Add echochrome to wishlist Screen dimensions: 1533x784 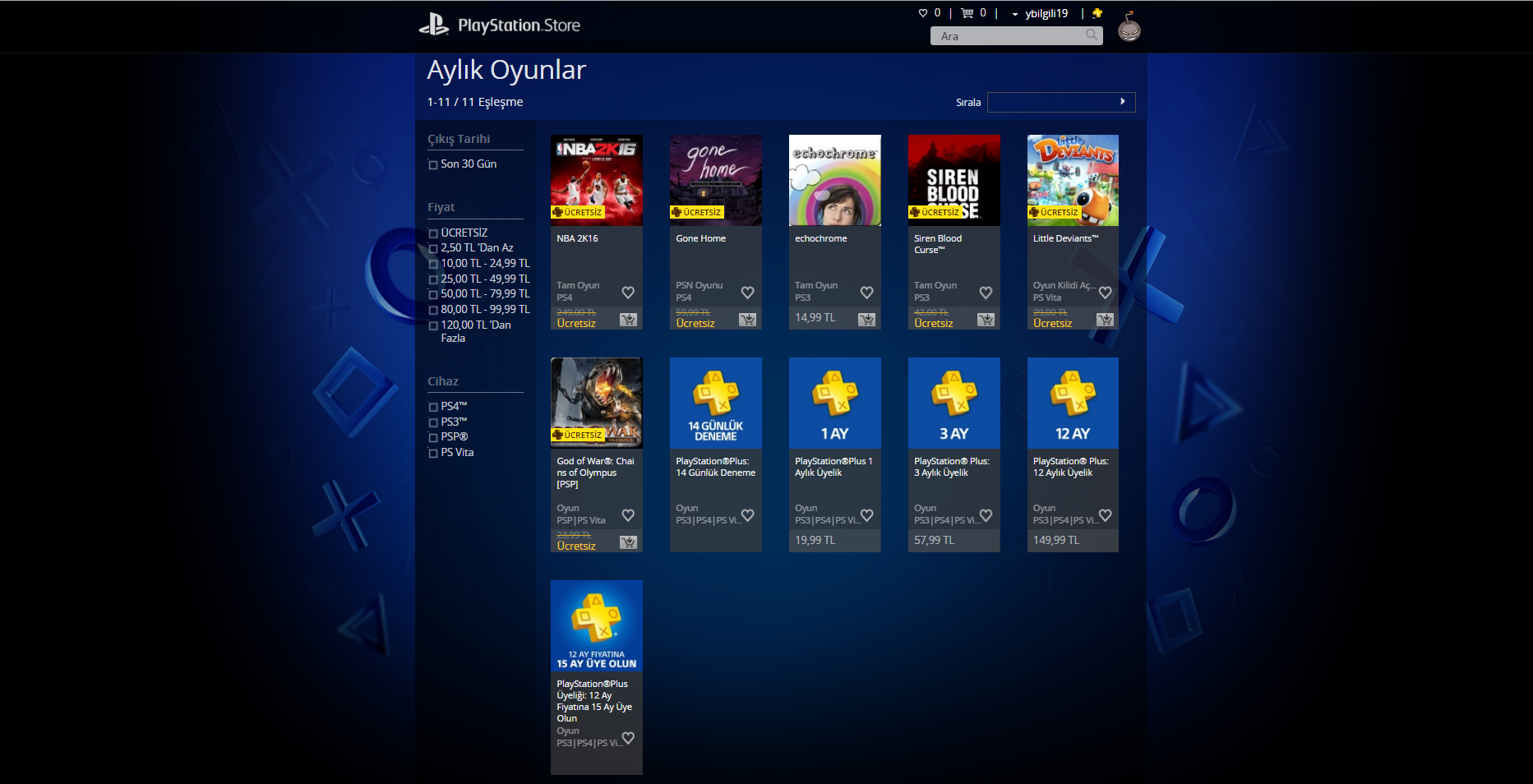pyautogui.click(x=866, y=293)
